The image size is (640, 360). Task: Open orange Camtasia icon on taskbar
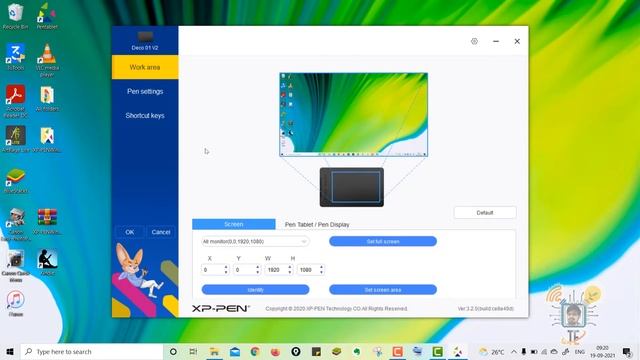pos(397,351)
